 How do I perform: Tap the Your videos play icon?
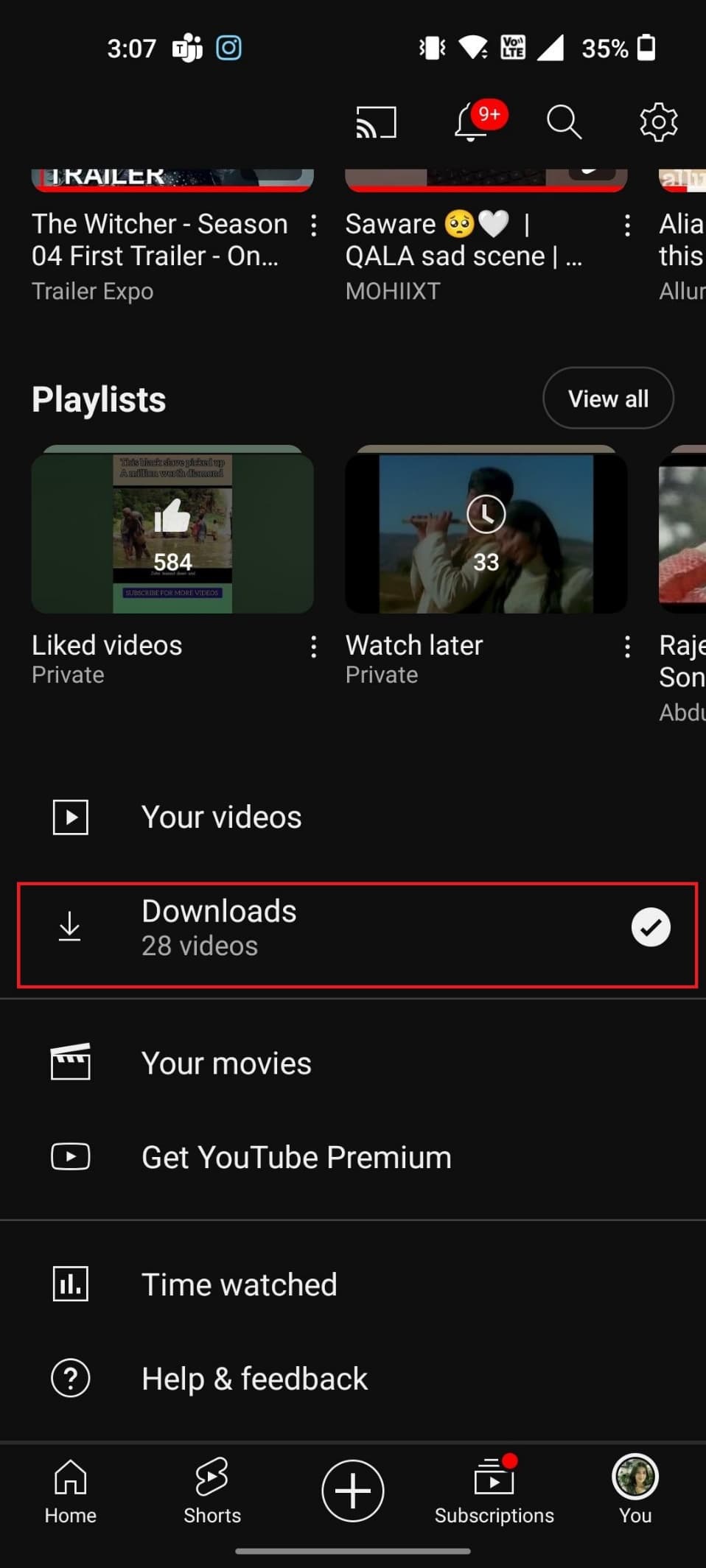point(71,818)
